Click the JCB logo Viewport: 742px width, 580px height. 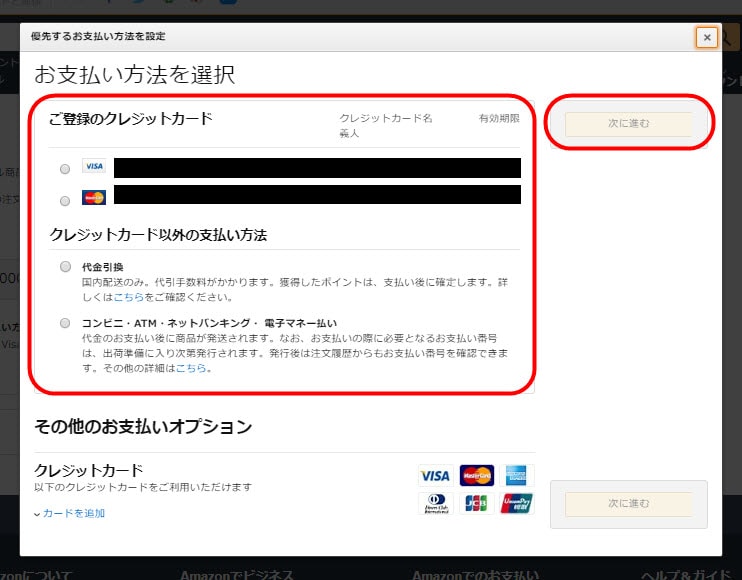476,503
